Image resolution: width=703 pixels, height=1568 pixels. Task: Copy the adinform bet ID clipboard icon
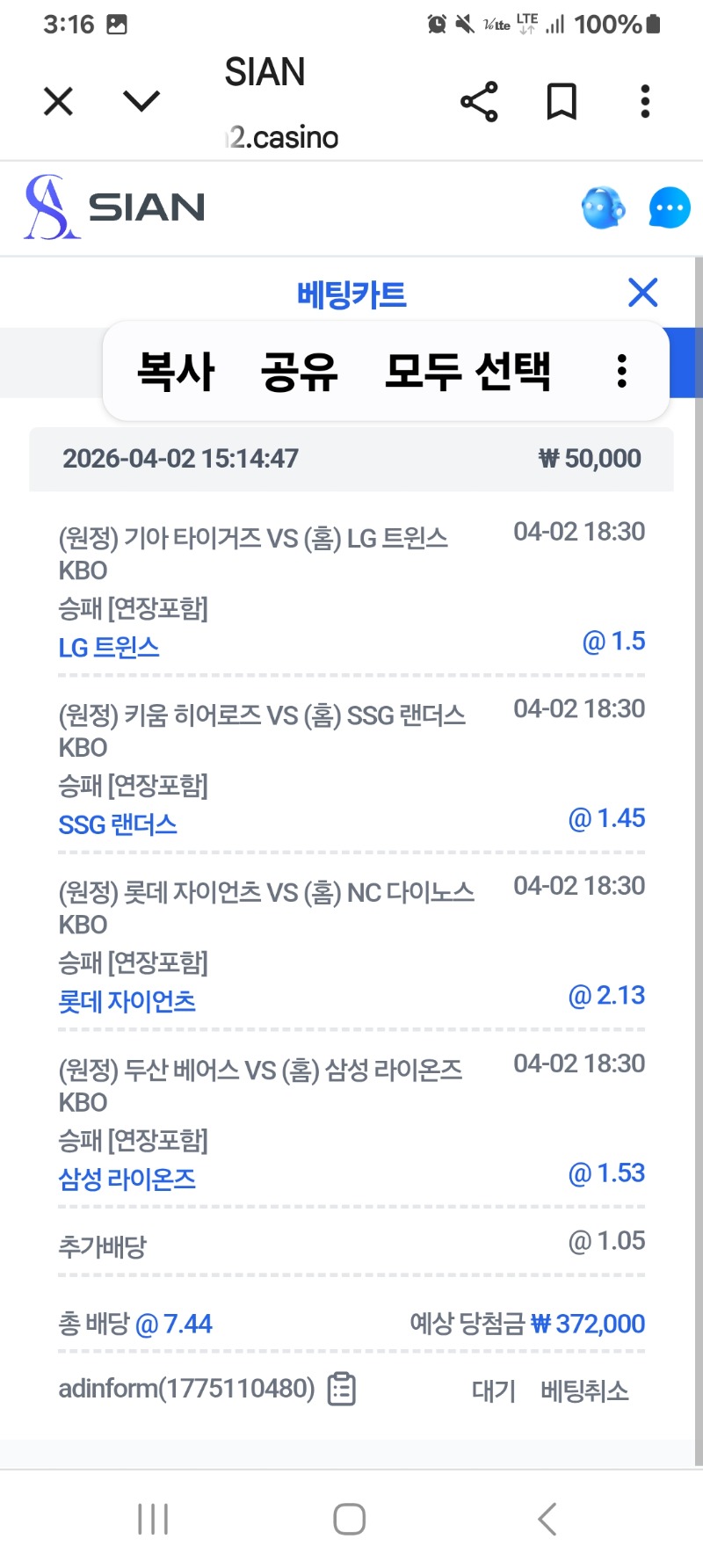click(x=341, y=1390)
